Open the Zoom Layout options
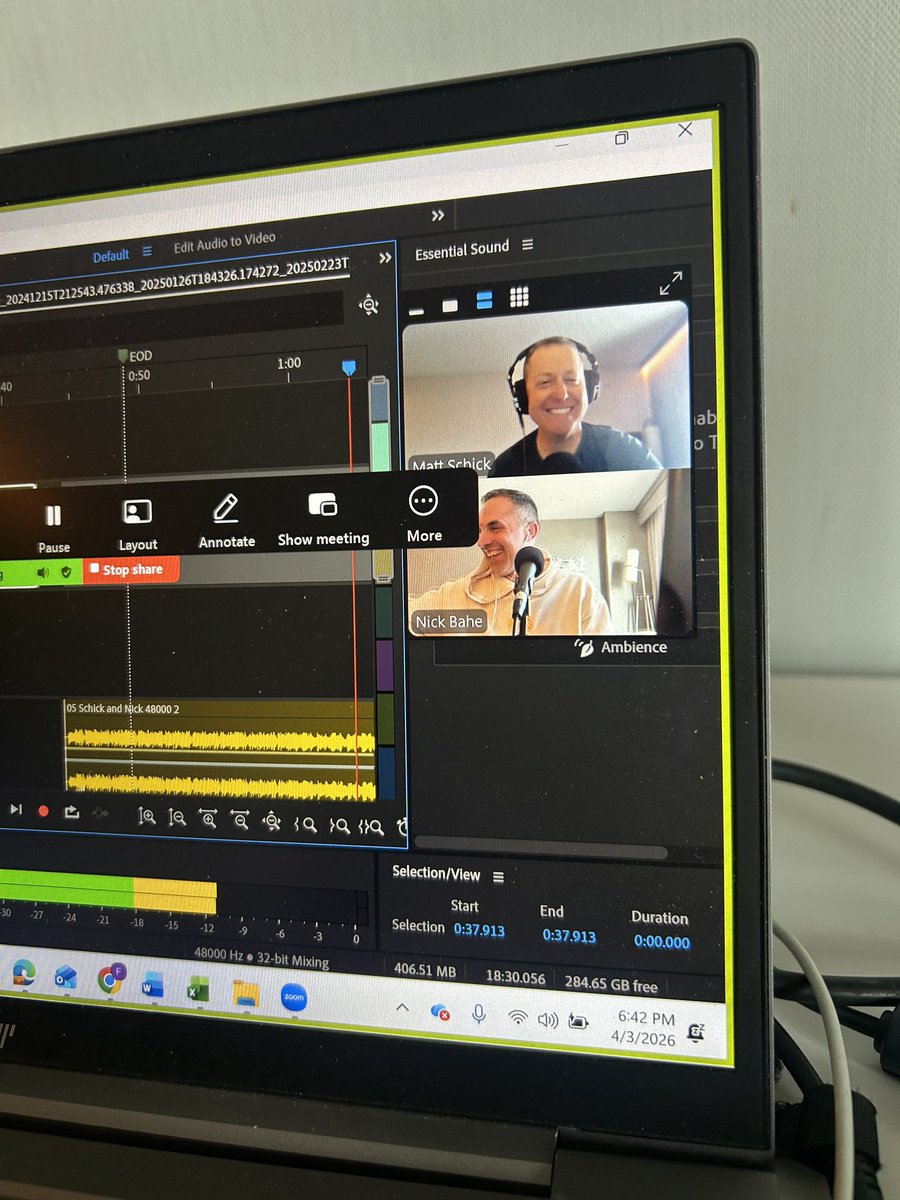The height and width of the screenshot is (1200, 900). click(x=137, y=525)
